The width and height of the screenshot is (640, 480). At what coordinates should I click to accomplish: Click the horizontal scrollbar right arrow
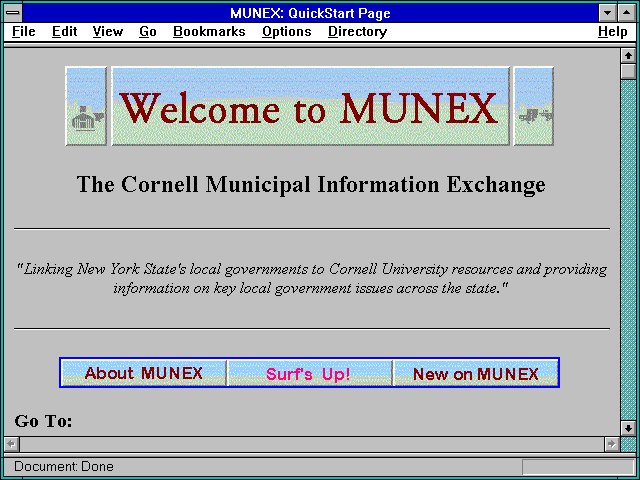(611, 444)
